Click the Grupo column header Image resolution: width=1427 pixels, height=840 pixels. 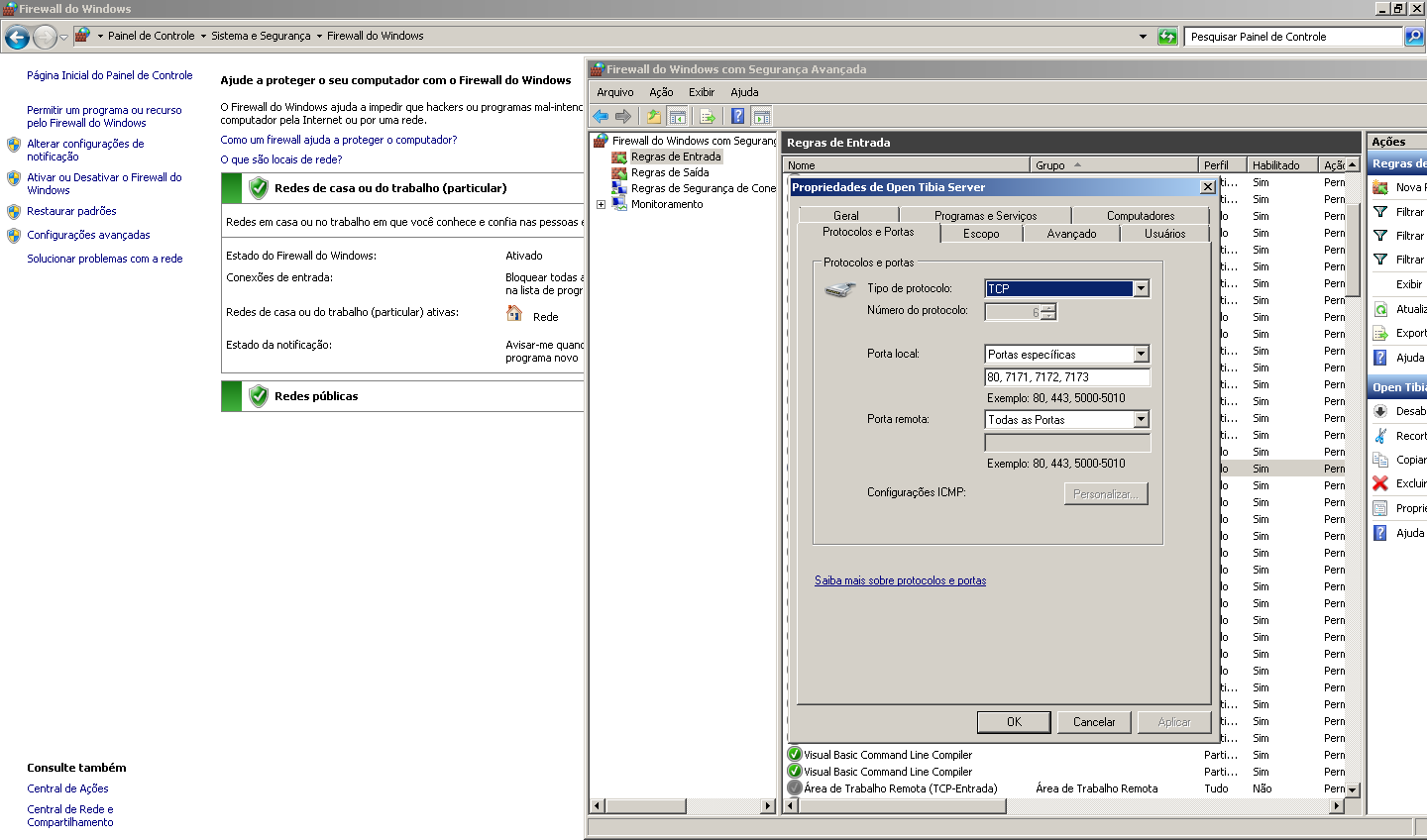(1113, 165)
